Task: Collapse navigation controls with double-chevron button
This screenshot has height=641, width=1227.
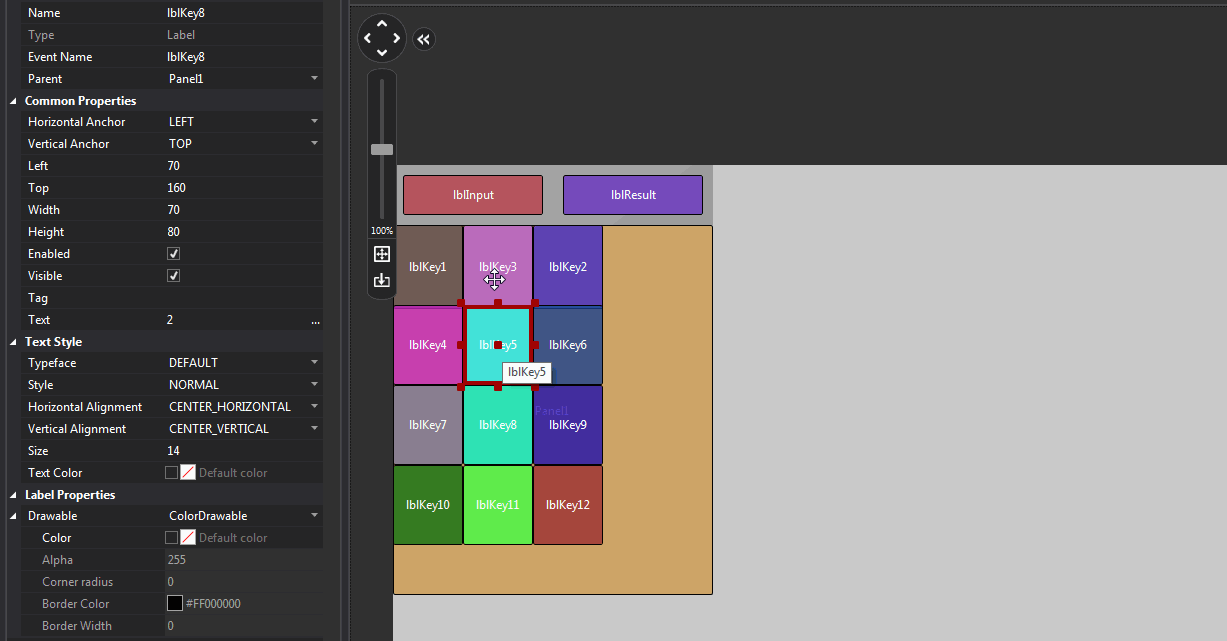Action: (424, 39)
